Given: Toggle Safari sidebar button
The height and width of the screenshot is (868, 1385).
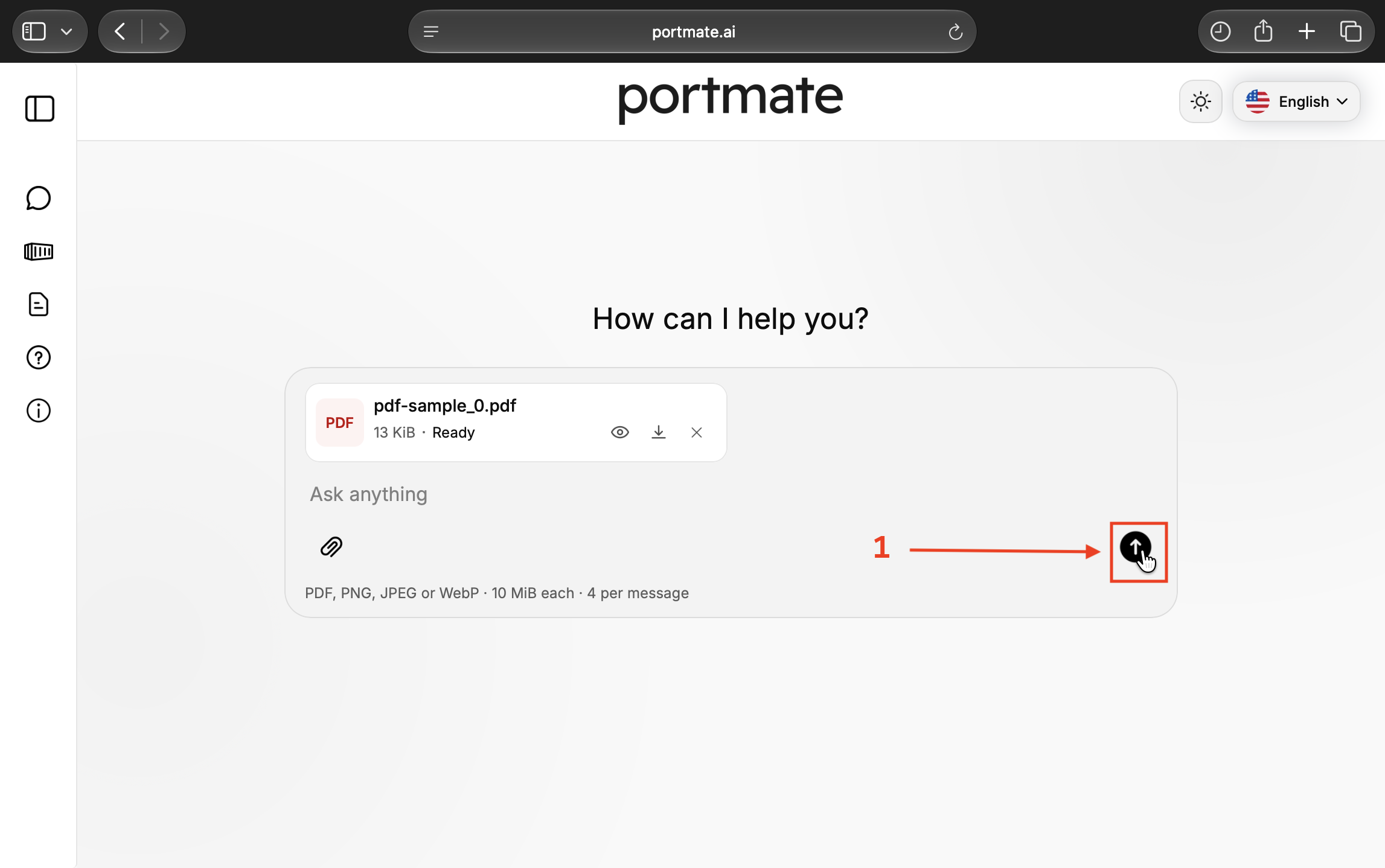Looking at the screenshot, I should tap(34, 31).
